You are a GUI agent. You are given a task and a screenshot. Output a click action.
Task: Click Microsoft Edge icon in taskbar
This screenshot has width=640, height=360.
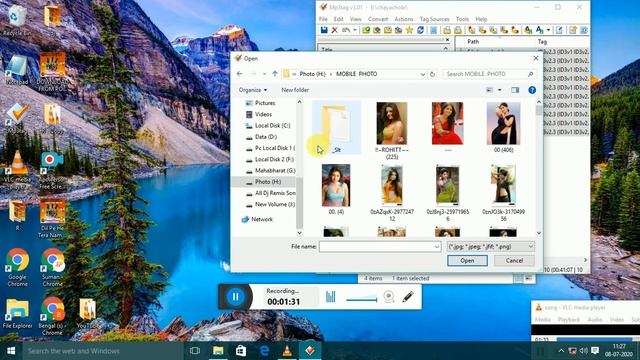(x=264, y=351)
